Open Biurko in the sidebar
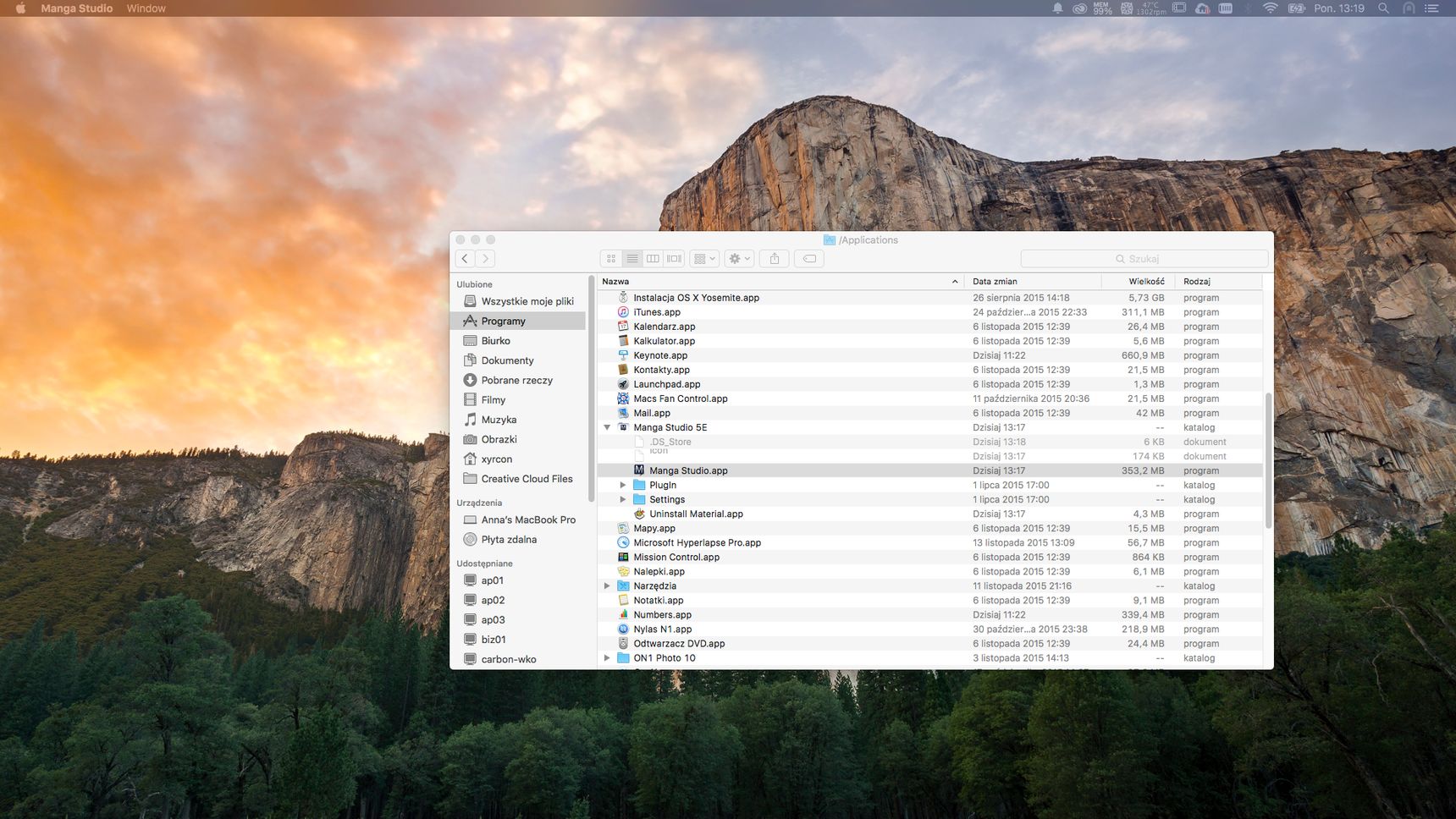 518,341
